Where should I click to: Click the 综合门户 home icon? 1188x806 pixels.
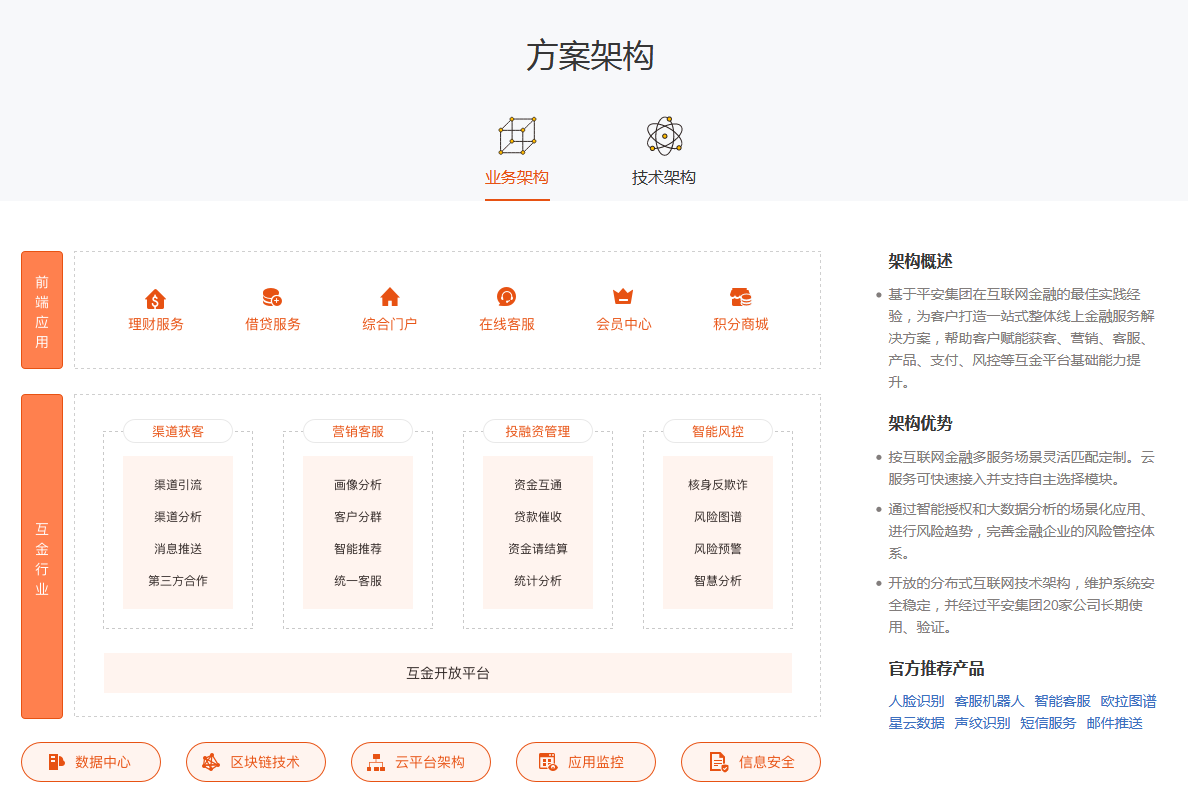[389, 296]
